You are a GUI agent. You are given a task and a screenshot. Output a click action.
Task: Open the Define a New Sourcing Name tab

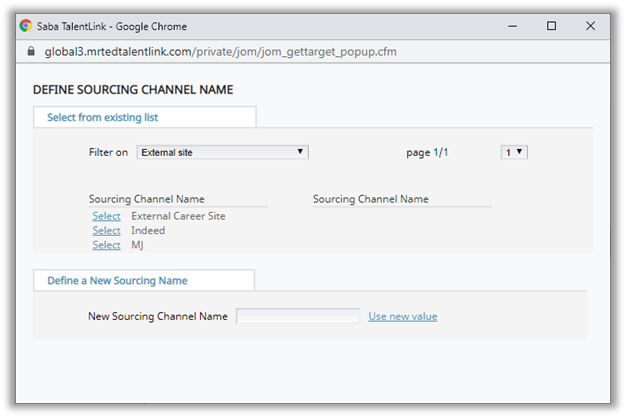coord(144,280)
